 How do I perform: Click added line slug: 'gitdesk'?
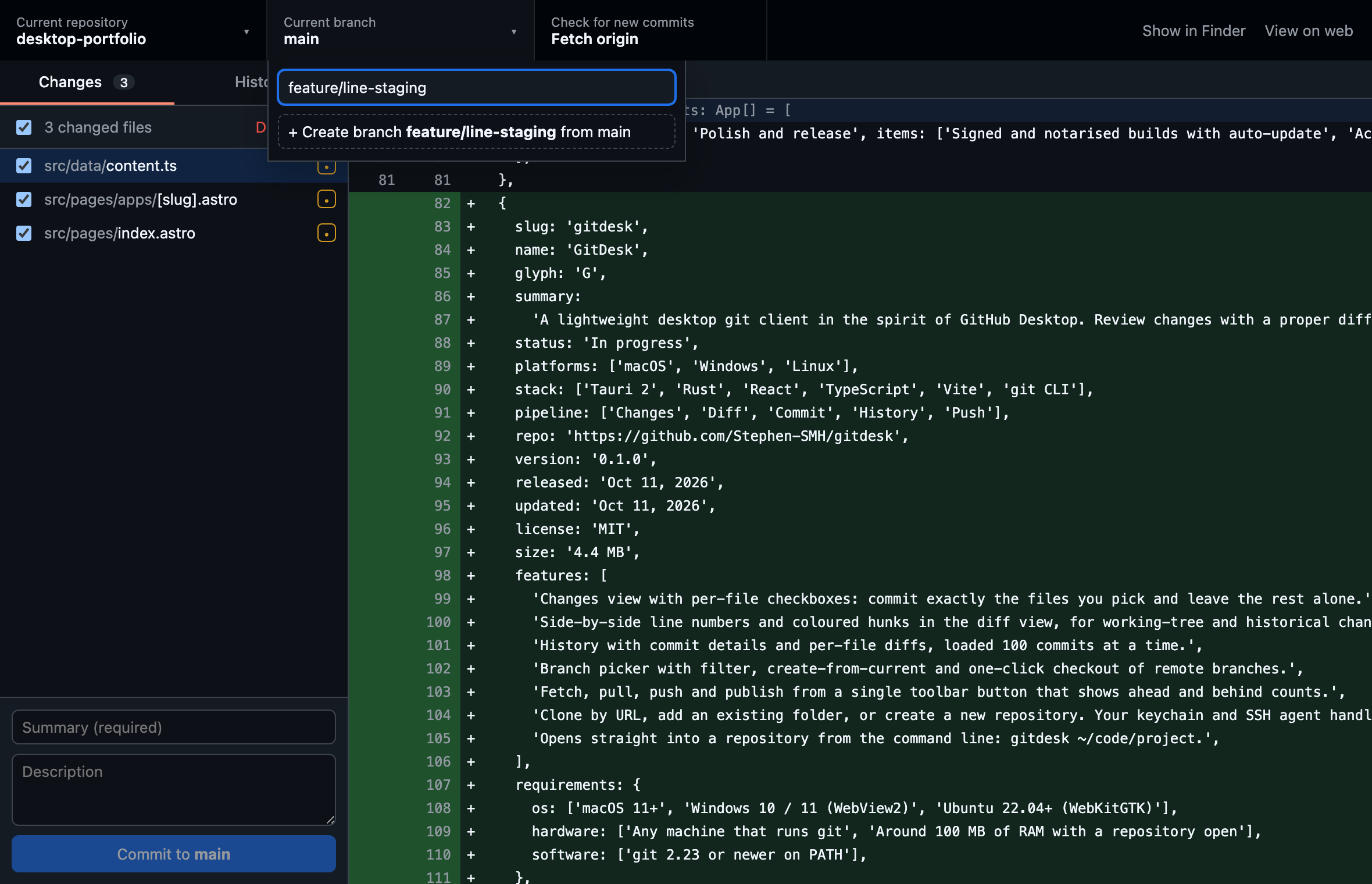coord(581,226)
